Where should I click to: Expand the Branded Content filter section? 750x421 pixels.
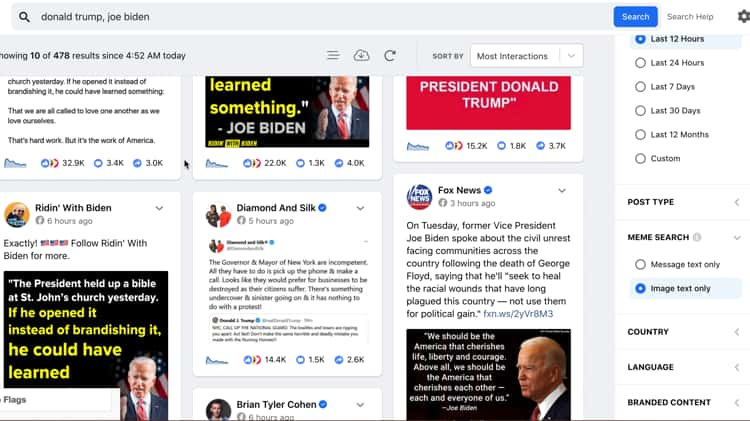tap(737, 402)
